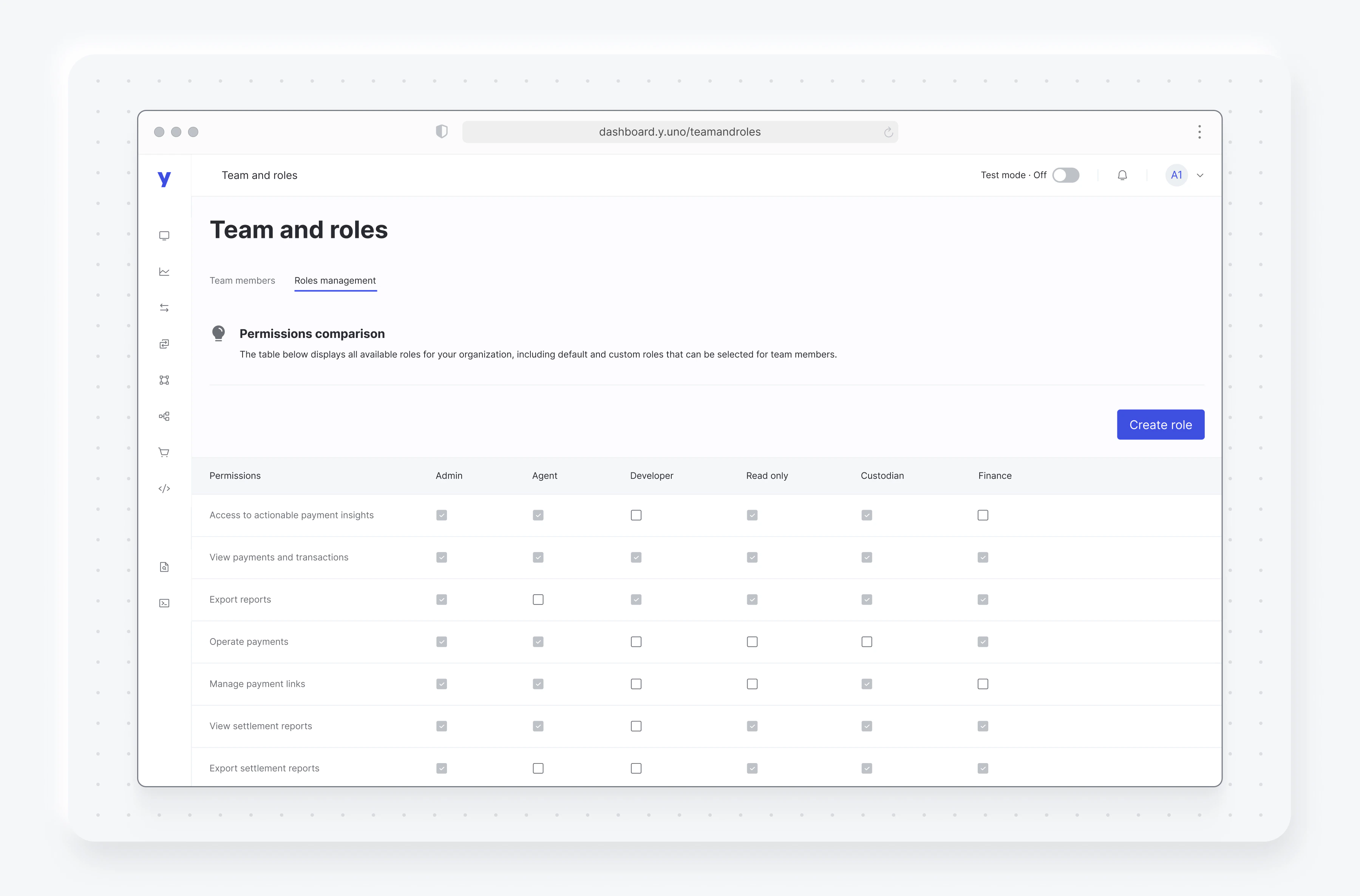1360x896 pixels.
Task: Check Agent checkbox for Export reports
Action: click(x=538, y=600)
